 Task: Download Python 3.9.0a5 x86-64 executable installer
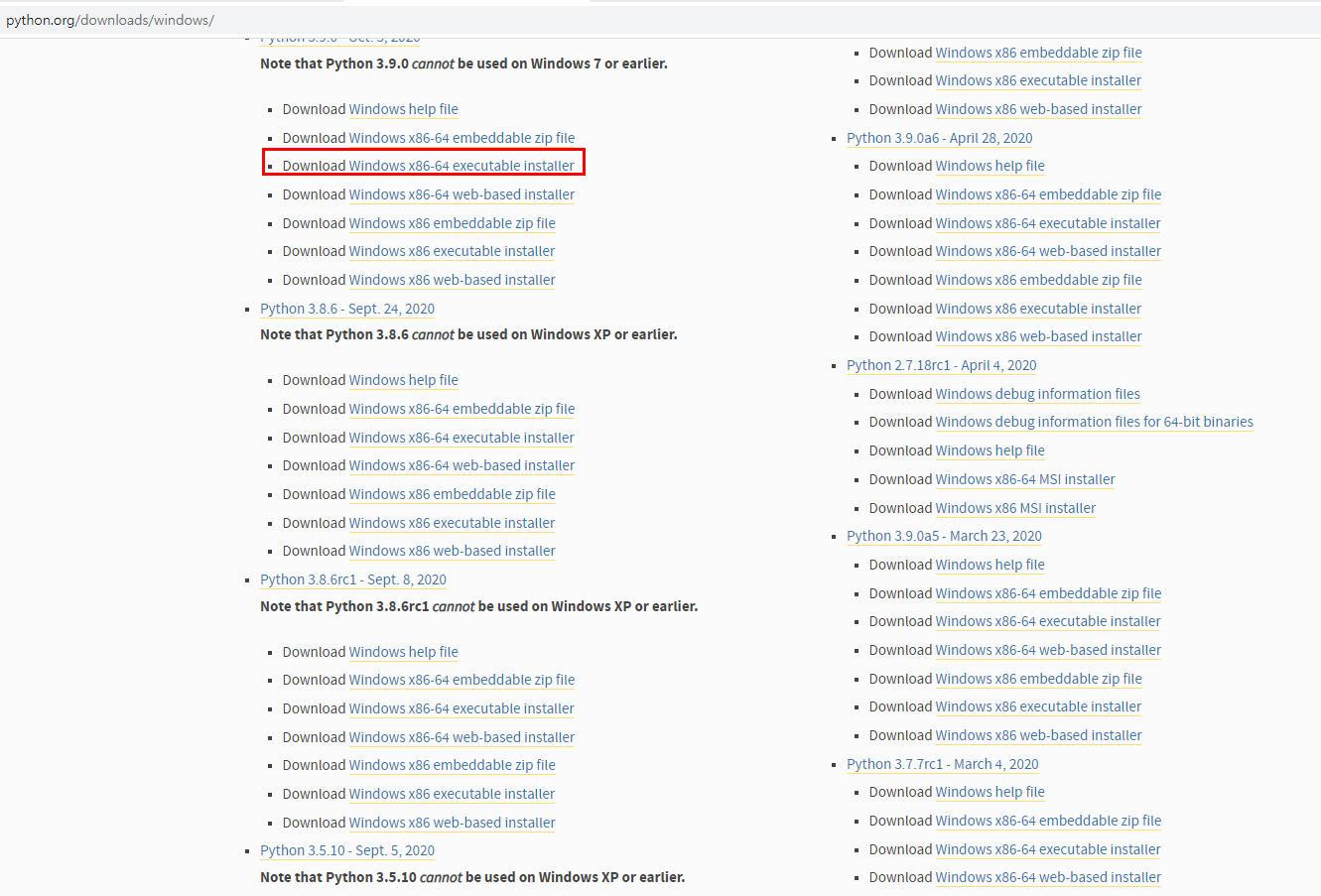[1048, 621]
